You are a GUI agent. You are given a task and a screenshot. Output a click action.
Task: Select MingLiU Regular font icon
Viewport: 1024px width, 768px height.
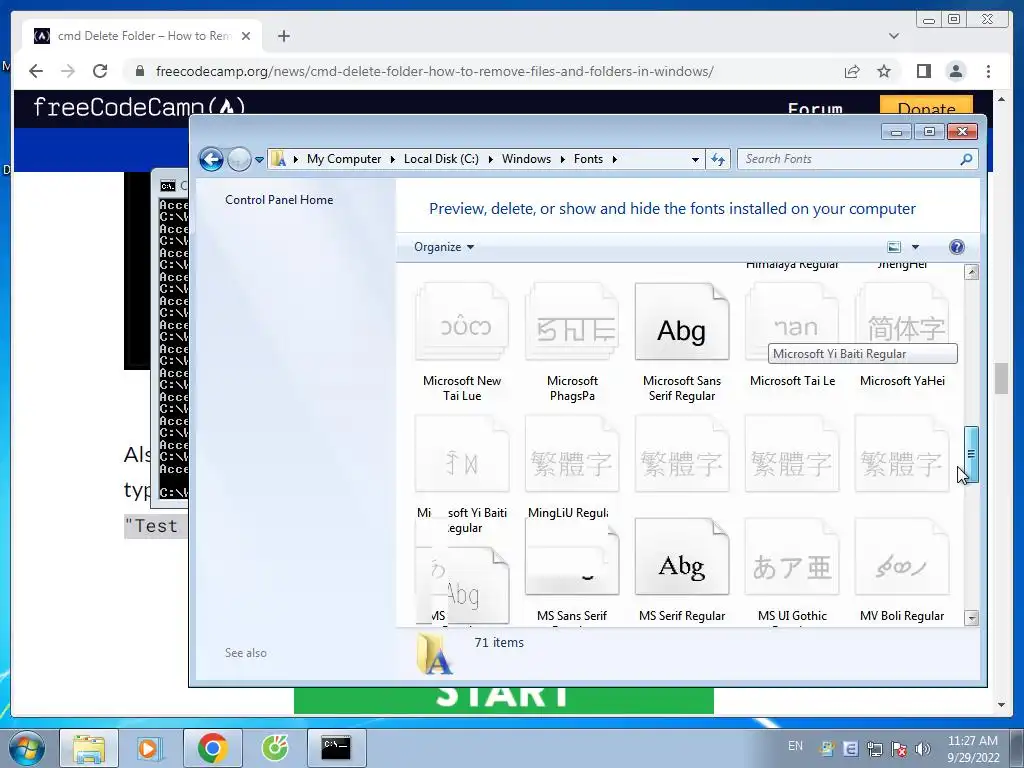pos(571,454)
